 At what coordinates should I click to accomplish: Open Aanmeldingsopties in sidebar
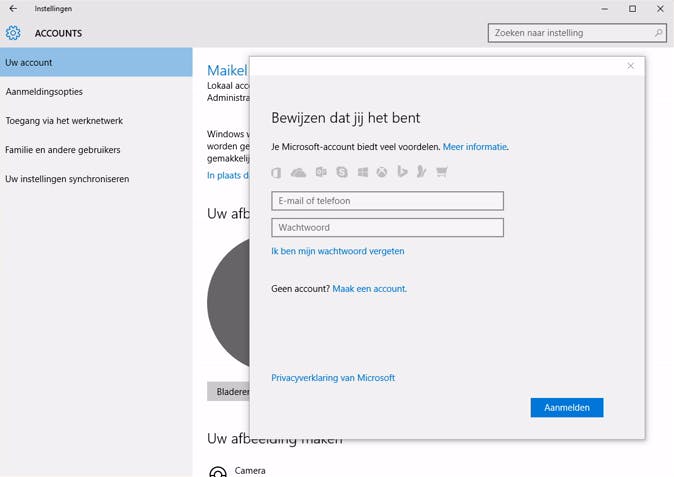click(96, 92)
